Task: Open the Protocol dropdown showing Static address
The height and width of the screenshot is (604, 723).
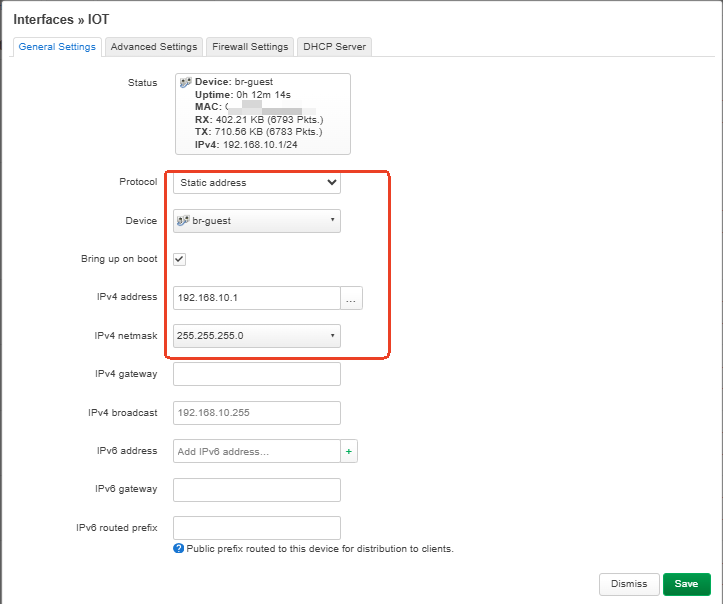Action: (x=257, y=183)
